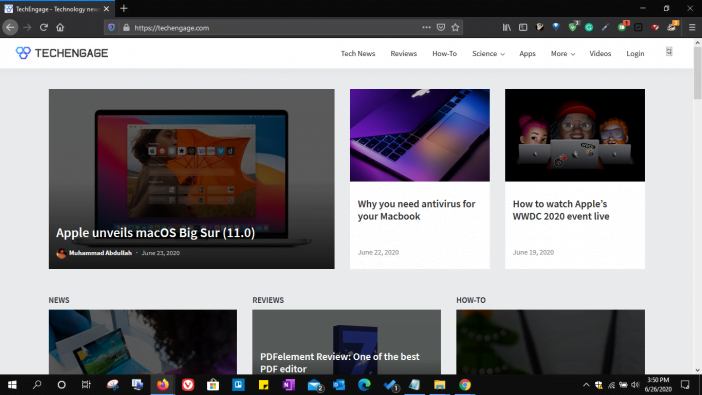Show hidden system tray icons chevron
This screenshot has height=395, width=702.
pos(586,385)
